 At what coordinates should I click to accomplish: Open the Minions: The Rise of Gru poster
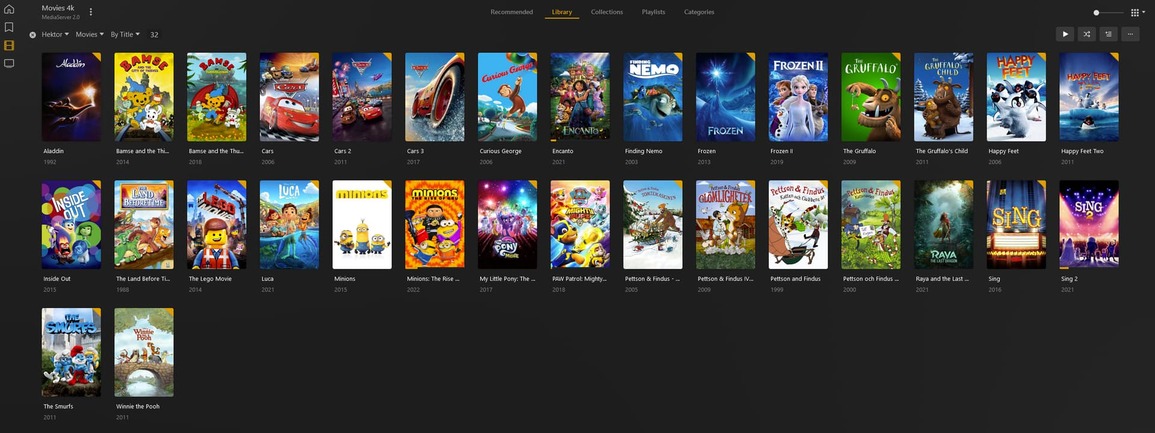click(x=435, y=225)
